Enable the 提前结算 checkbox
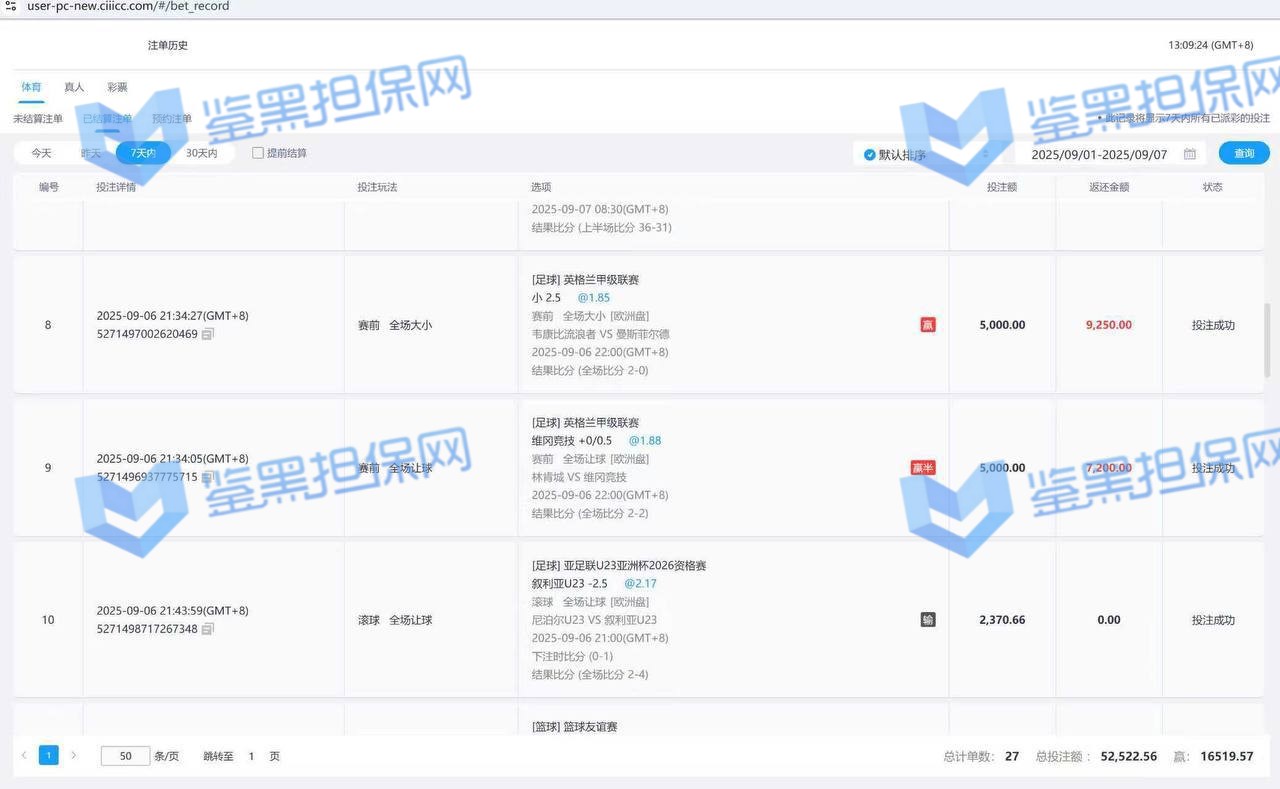This screenshot has height=789, width=1280. pyautogui.click(x=258, y=153)
